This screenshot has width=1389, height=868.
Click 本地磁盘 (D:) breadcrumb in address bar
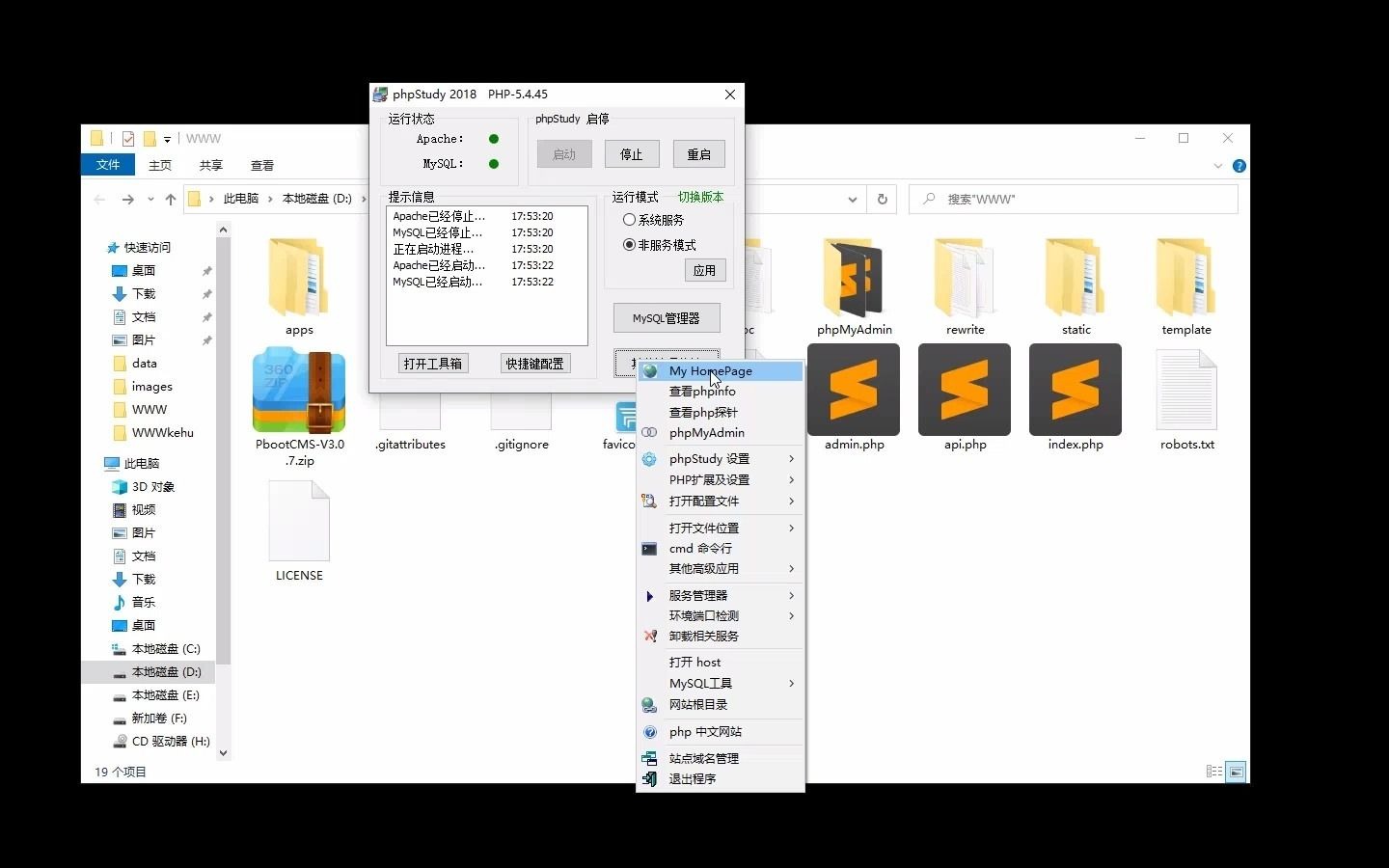point(317,199)
